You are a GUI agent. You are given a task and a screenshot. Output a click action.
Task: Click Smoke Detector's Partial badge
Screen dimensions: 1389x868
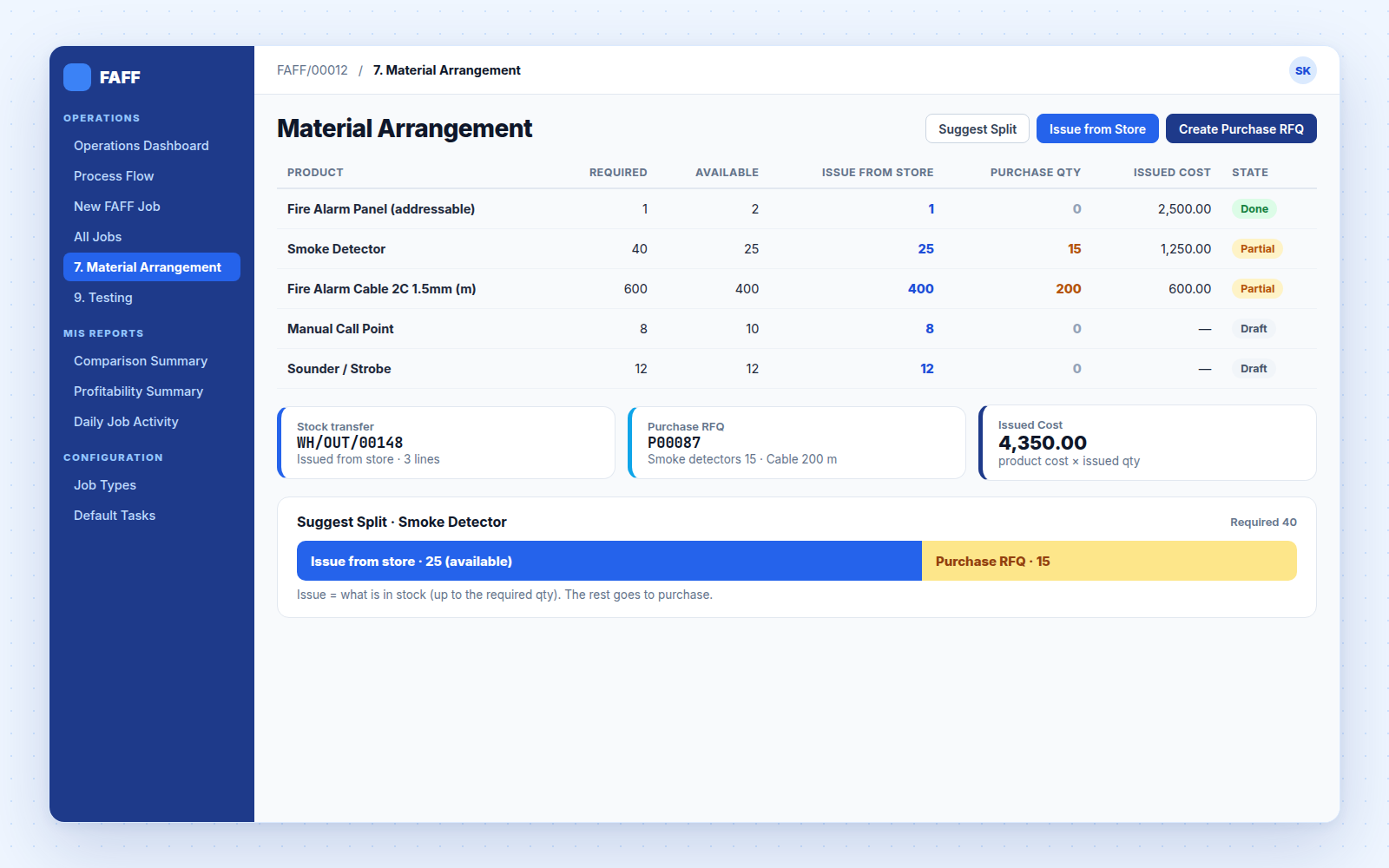[1257, 249]
